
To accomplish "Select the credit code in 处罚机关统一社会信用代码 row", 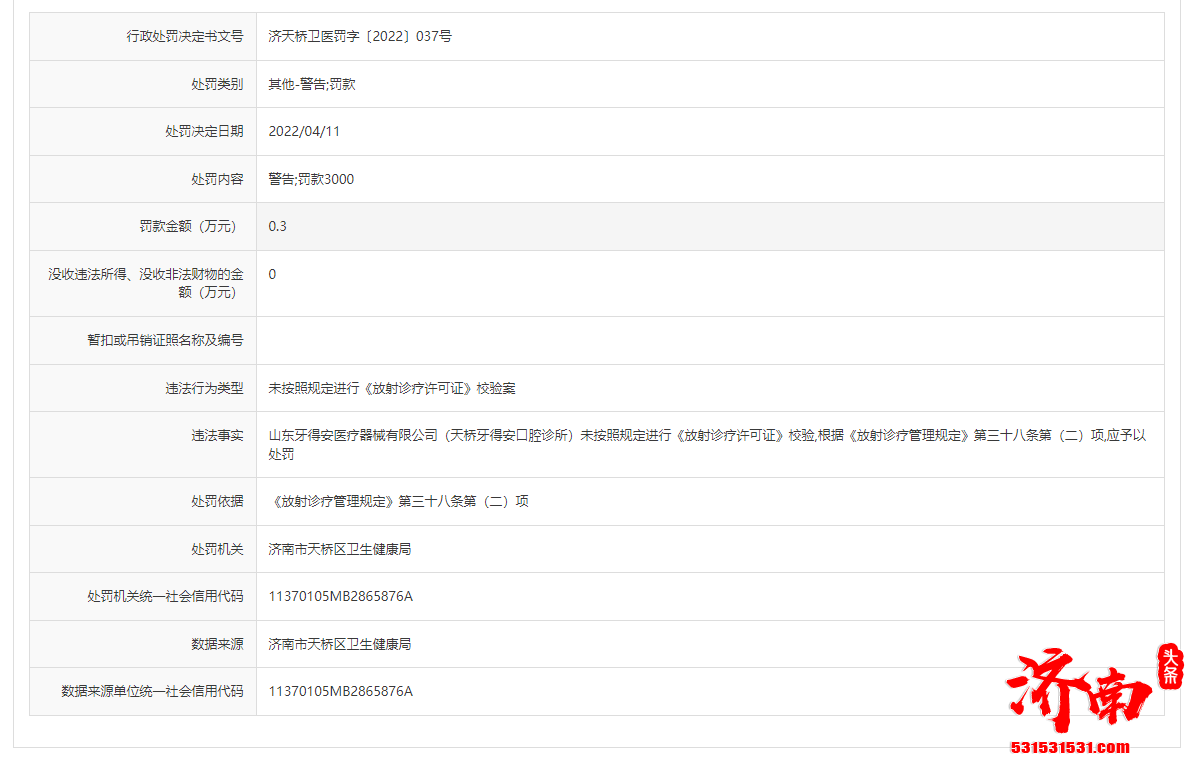I will [x=340, y=596].
